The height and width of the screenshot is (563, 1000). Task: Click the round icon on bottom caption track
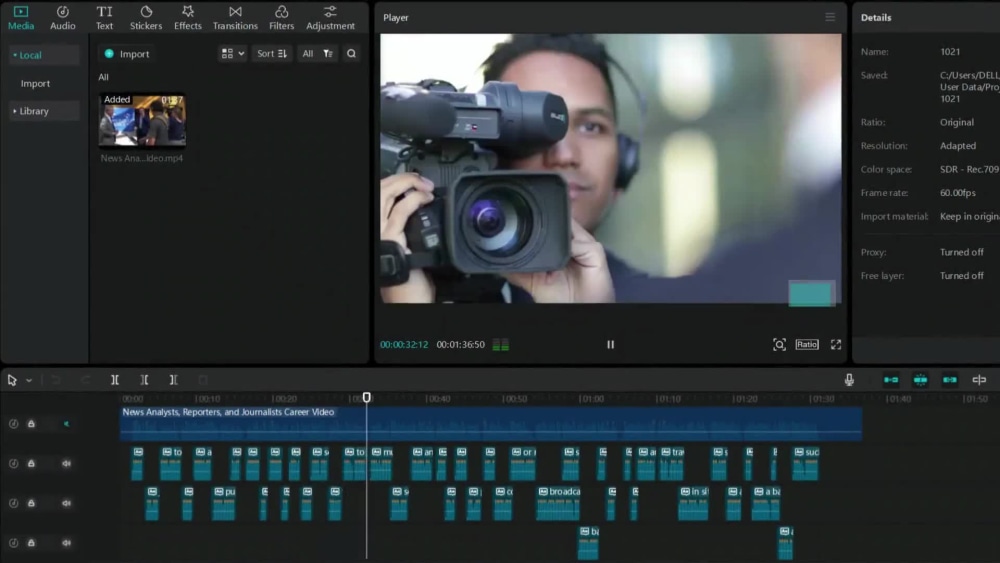coord(13,543)
